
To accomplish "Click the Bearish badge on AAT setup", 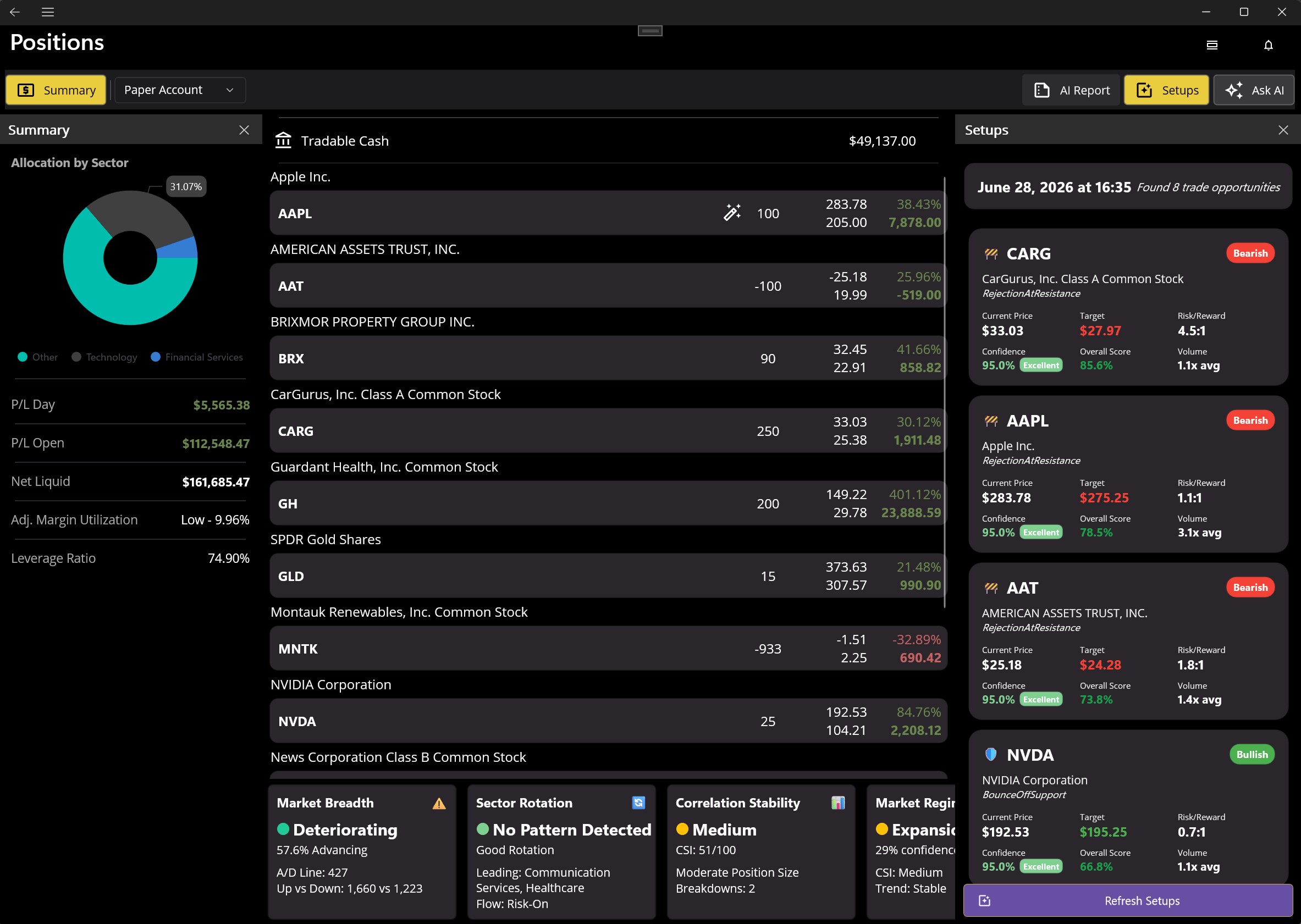I will pyautogui.click(x=1250, y=587).
